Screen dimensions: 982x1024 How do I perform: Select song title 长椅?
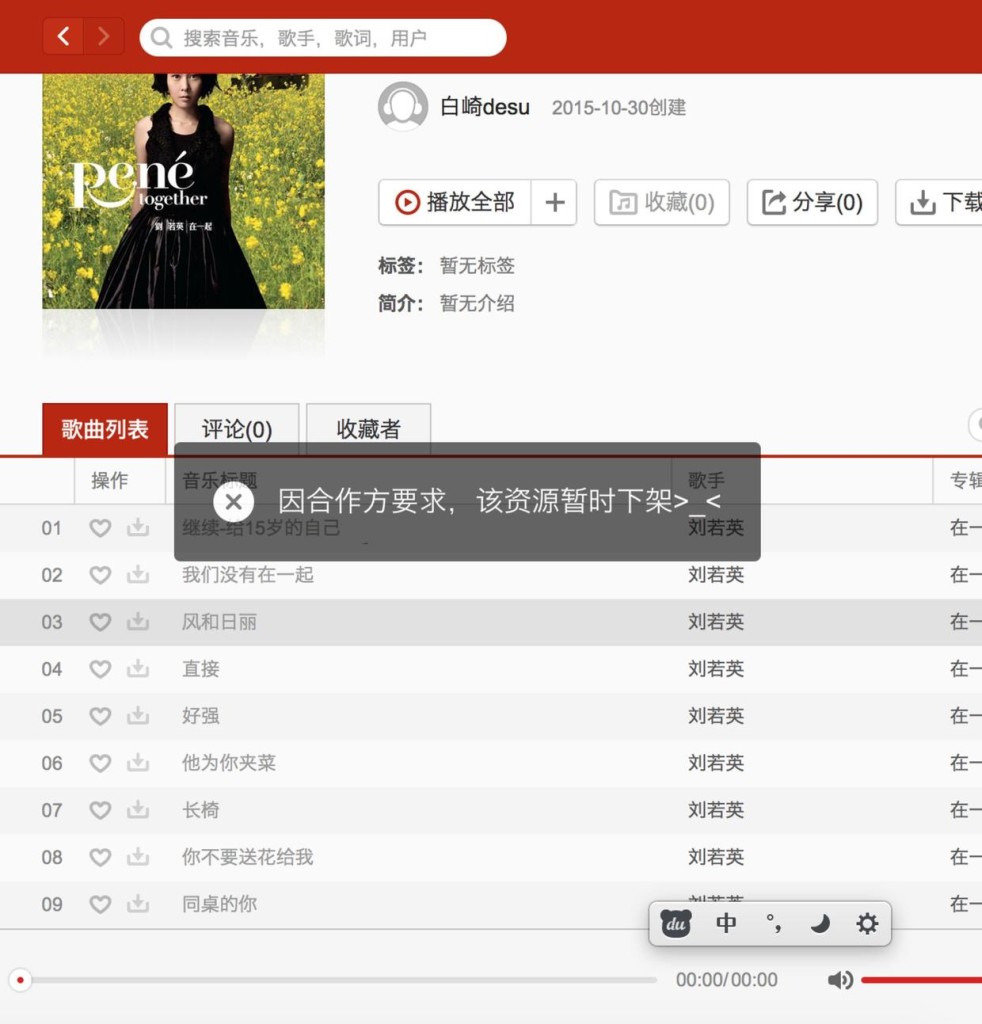tap(200, 810)
